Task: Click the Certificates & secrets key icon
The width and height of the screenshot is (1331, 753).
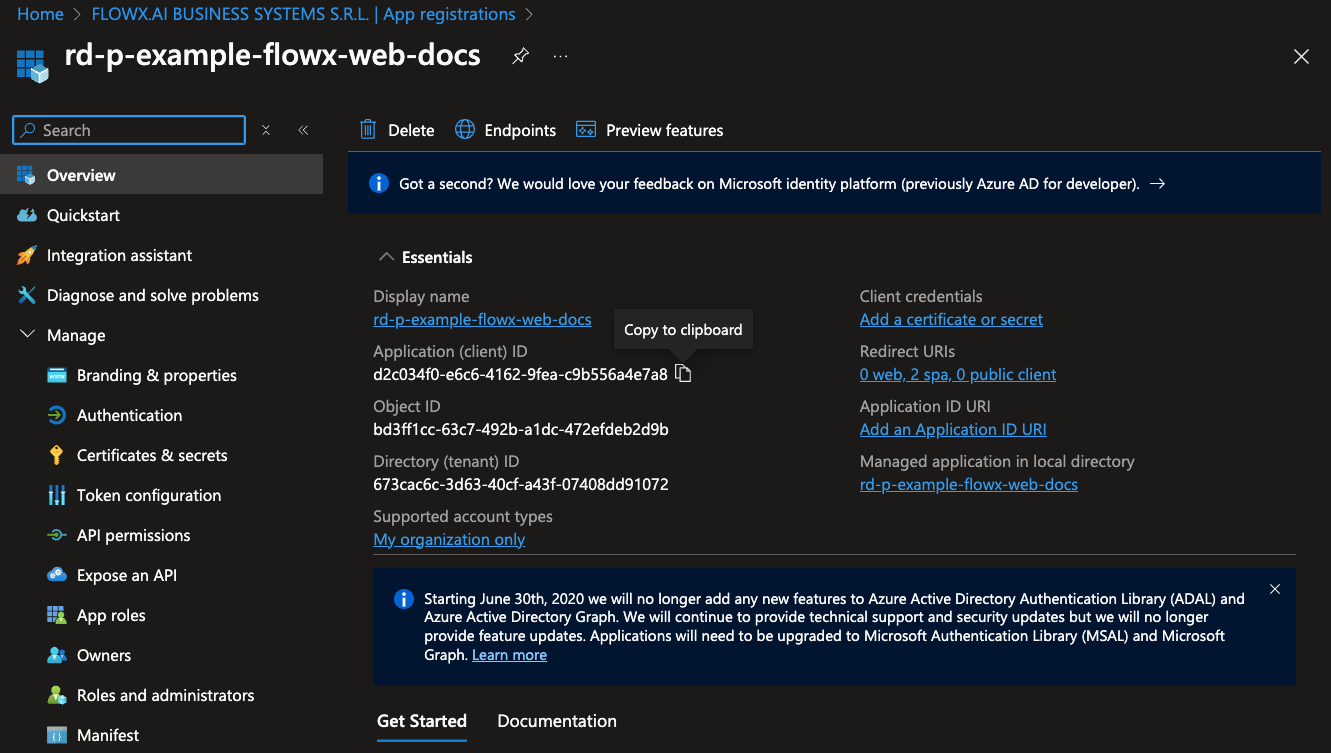Action: click(x=57, y=455)
